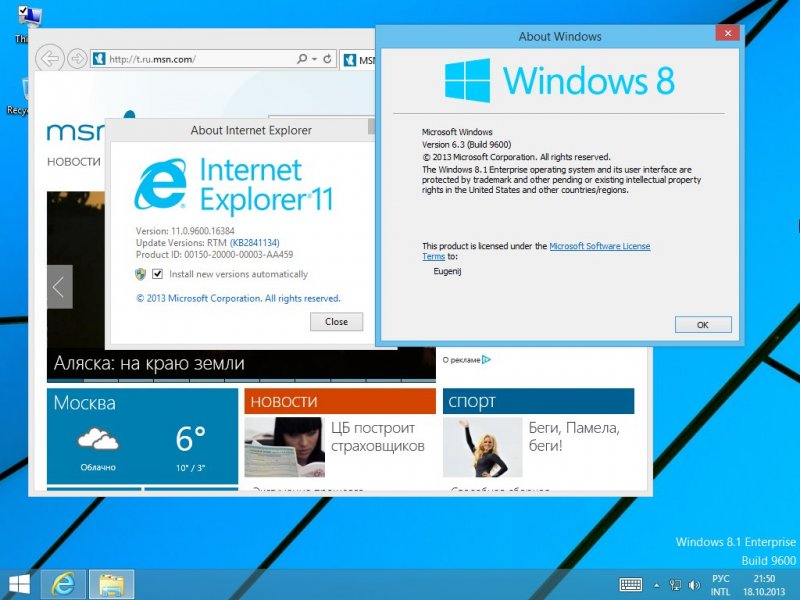800x600 pixels.
Task: Click the ad info icon next to 'О рекламе'
Action: tap(486, 360)
